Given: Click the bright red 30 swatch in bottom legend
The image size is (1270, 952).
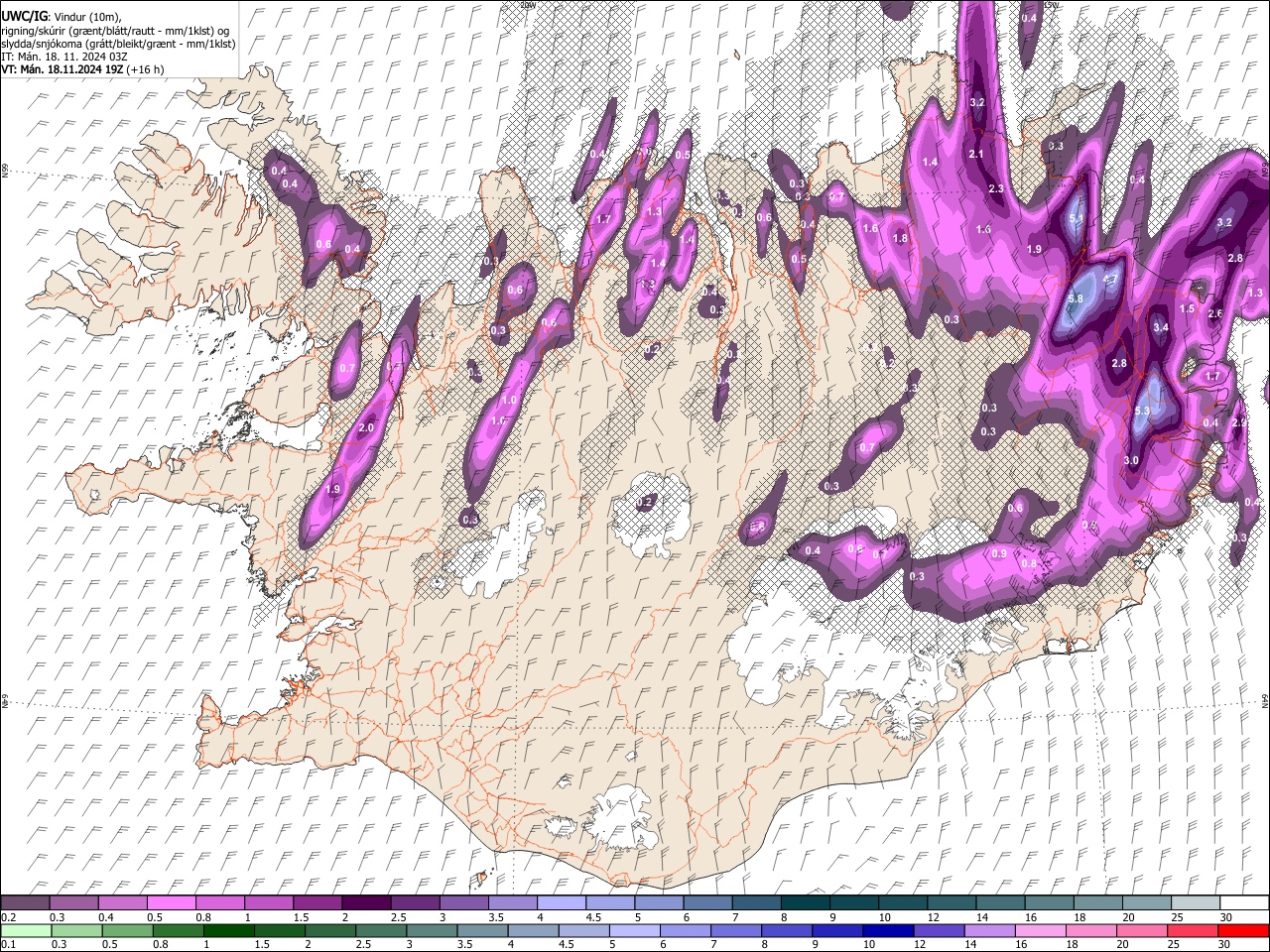Looking at the screenshot, I should point(1243,930).
